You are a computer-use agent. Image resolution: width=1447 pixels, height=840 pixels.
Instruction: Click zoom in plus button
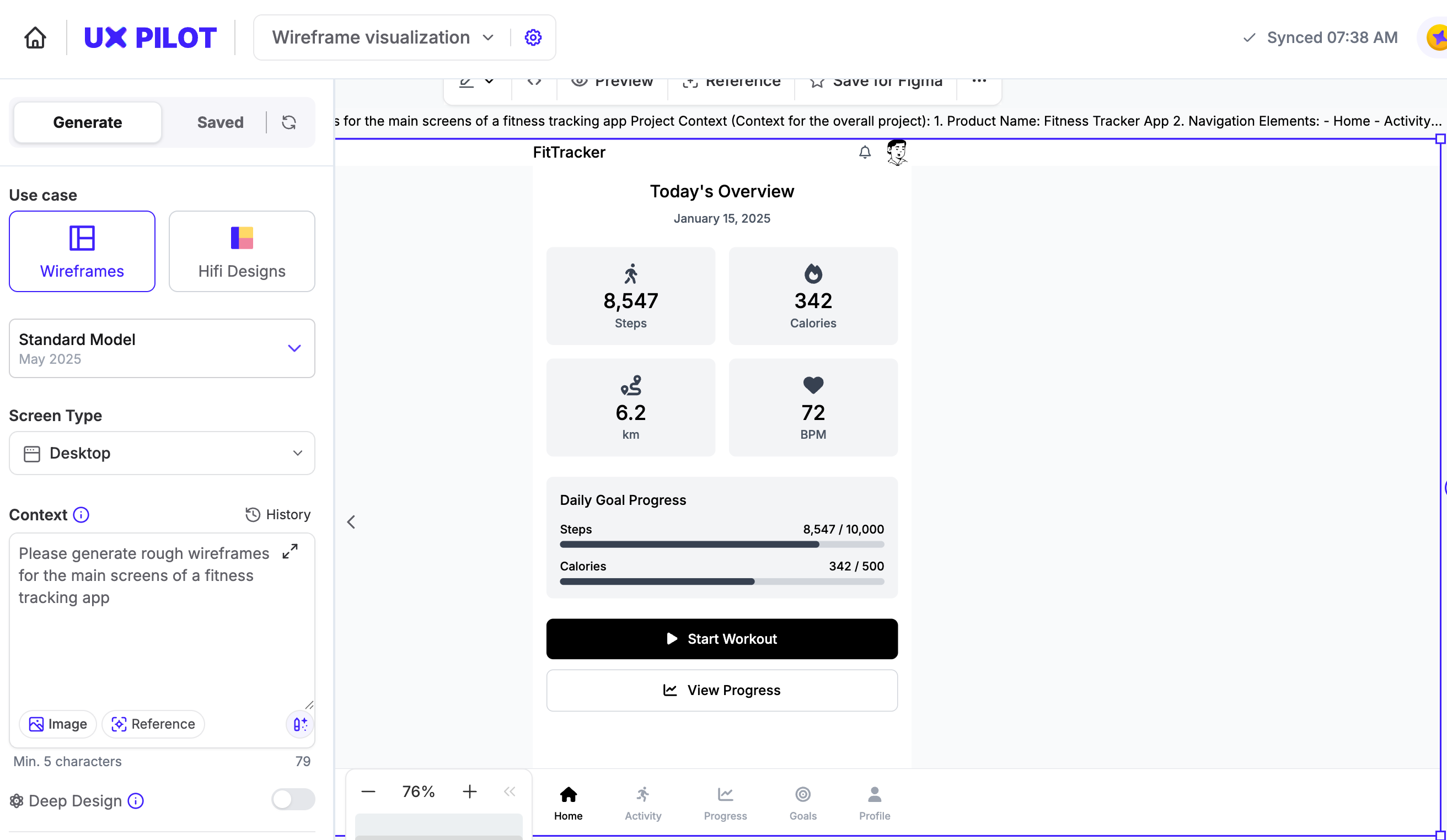click(x=470, y=792)
